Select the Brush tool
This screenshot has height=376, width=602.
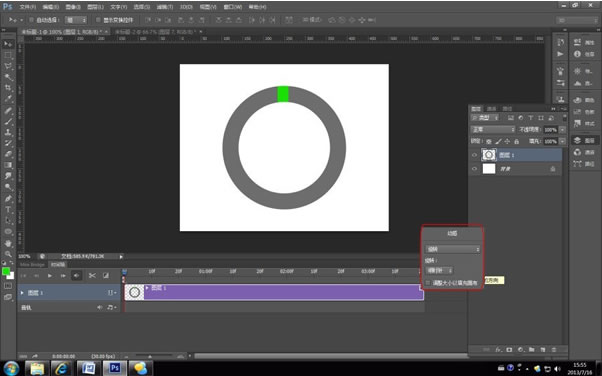[x=8, y=121]
